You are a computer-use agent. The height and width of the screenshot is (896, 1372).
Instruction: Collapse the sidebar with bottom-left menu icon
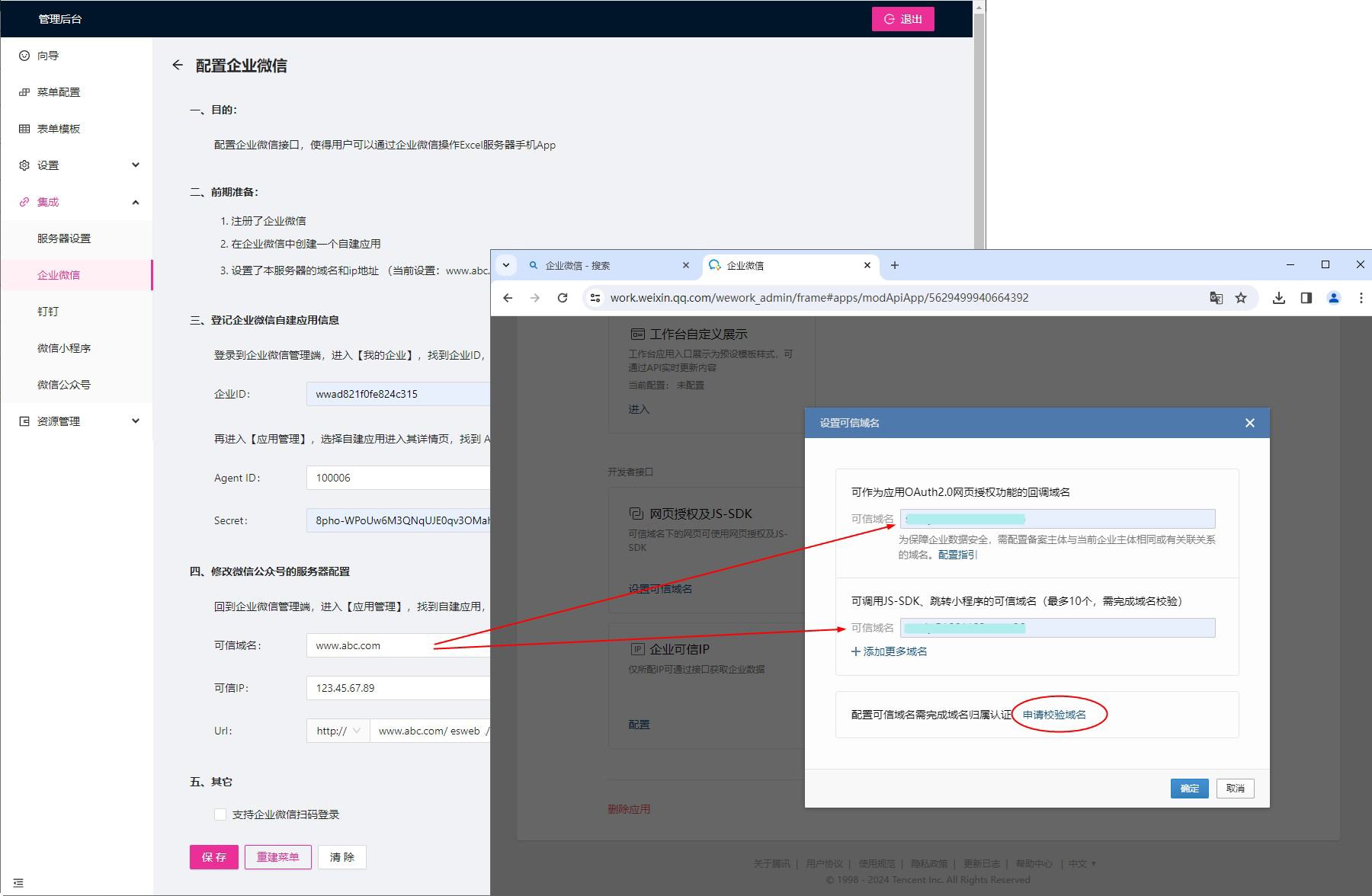click(x=18, y=883)
